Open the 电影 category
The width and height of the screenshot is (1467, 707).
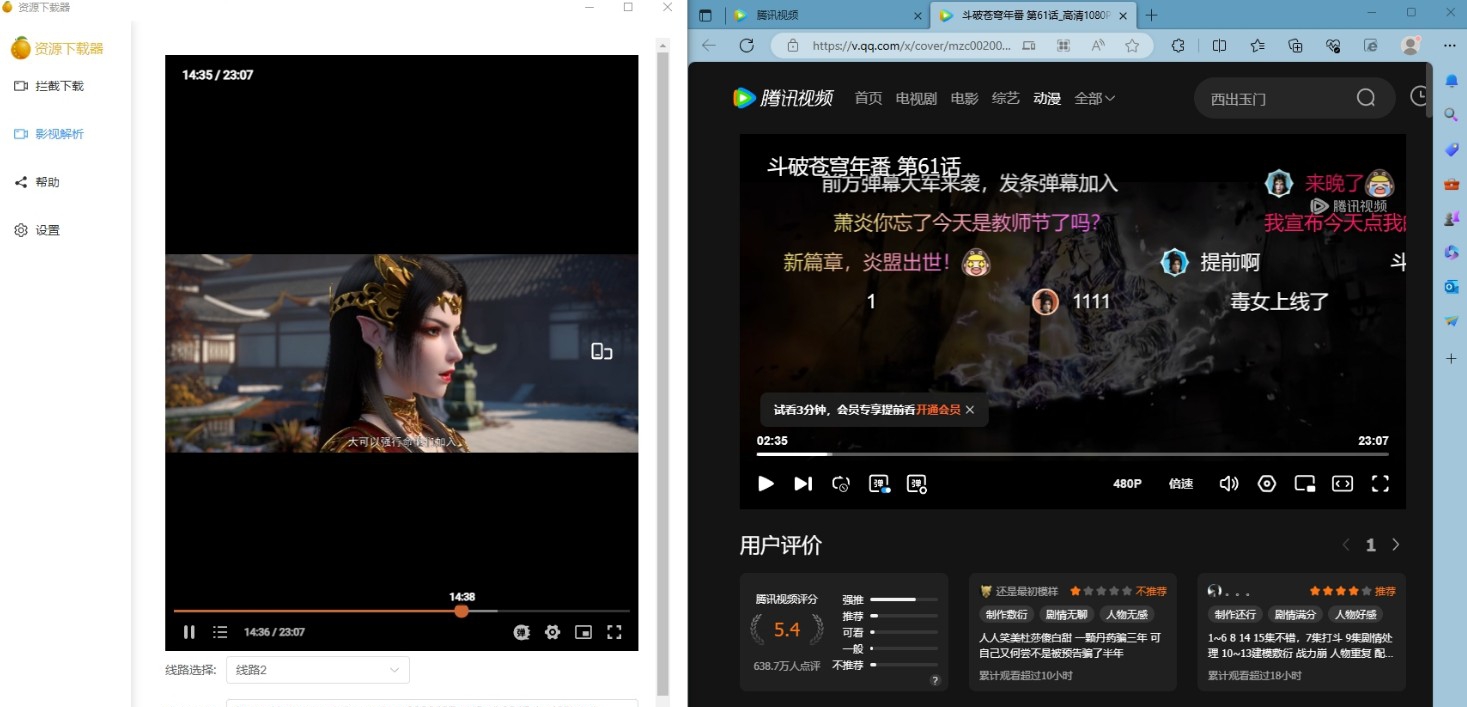coord(964,98)
